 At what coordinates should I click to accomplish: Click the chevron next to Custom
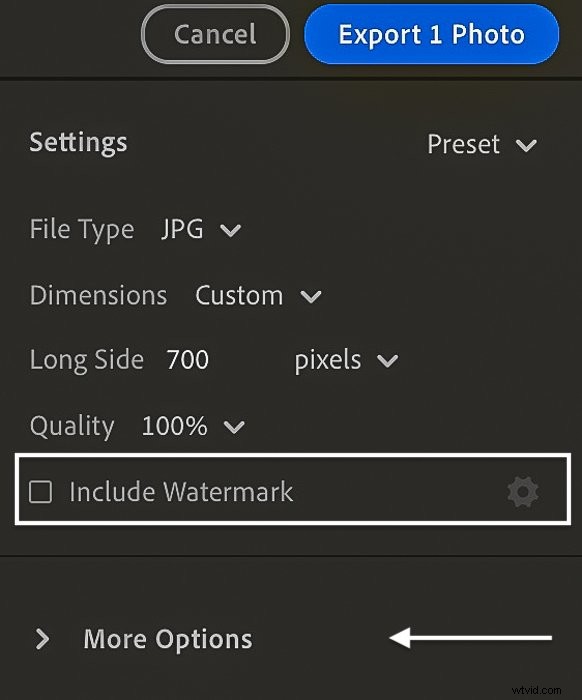pyautogui.click(x=311, y=296)
